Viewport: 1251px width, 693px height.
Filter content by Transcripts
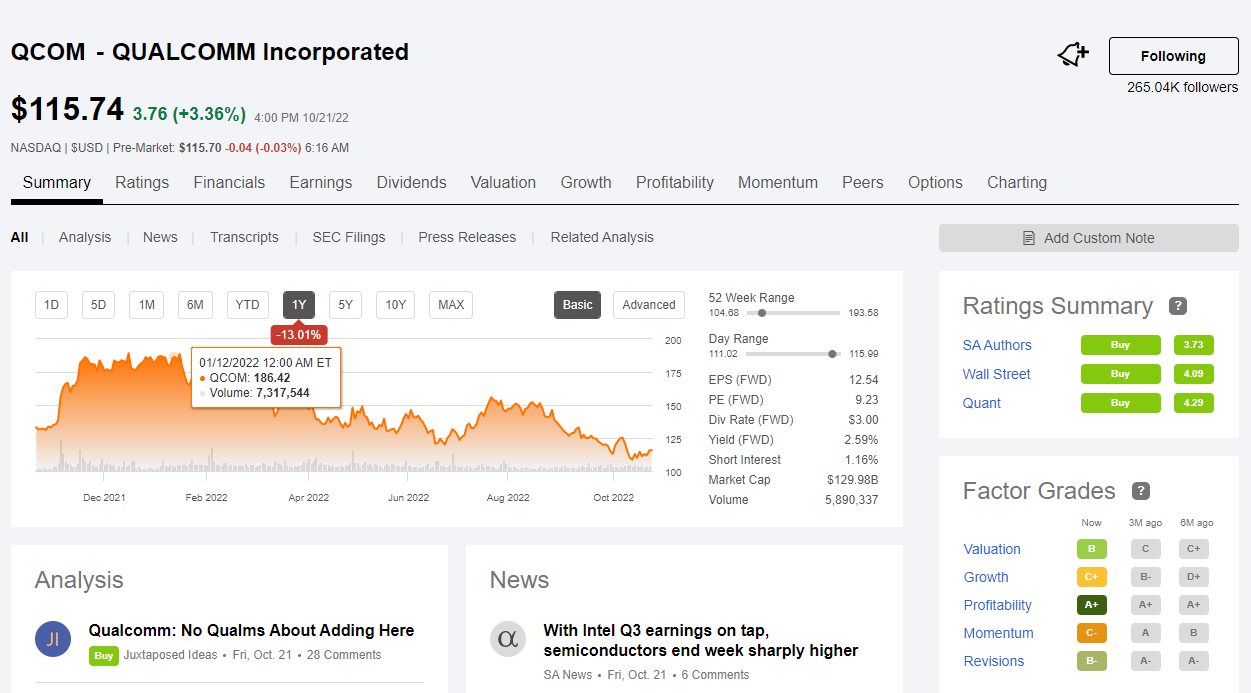click(x=244, y=237)
